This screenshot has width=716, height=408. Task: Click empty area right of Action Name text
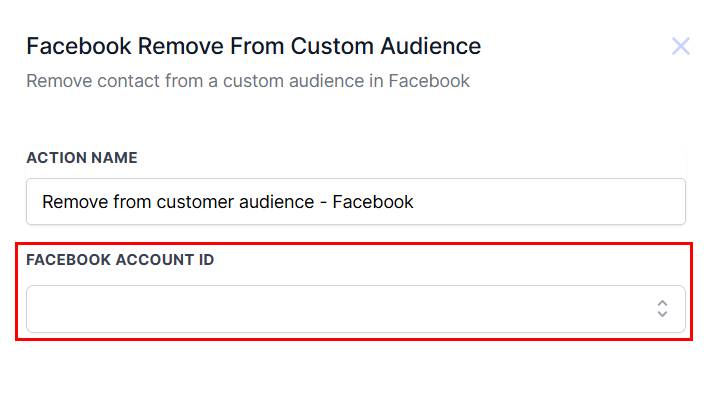click(550, 202)
